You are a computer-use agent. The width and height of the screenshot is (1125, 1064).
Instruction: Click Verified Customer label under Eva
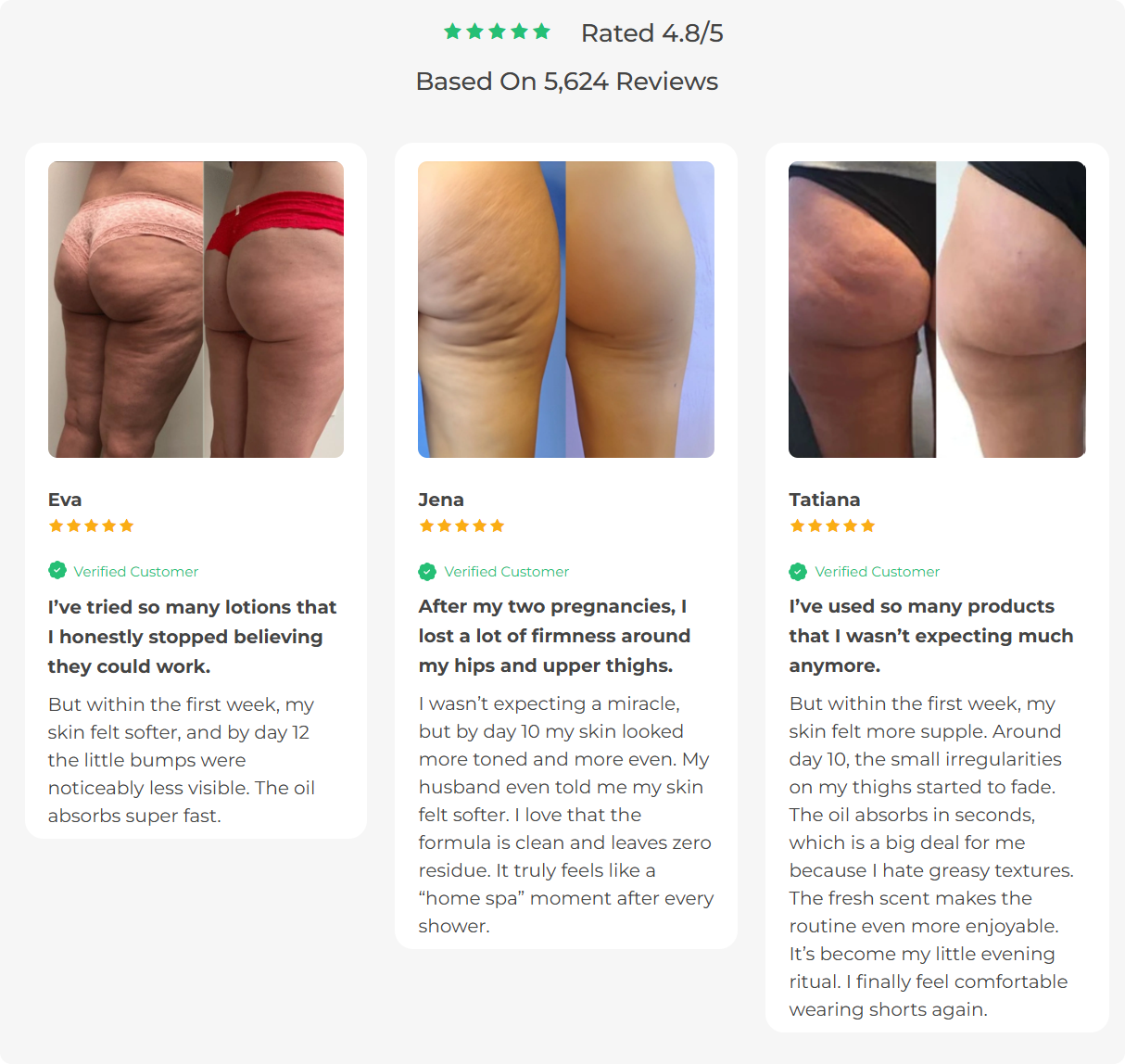(136, 572)
